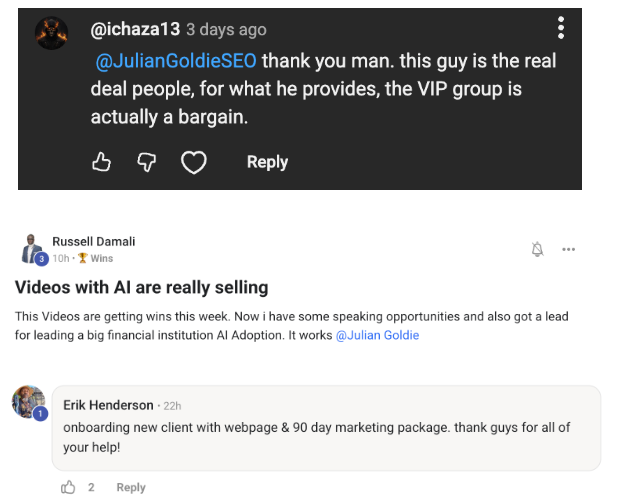Open the @ichaza13 channel username
The image size is (621, 501).
(x=136, y=29)
